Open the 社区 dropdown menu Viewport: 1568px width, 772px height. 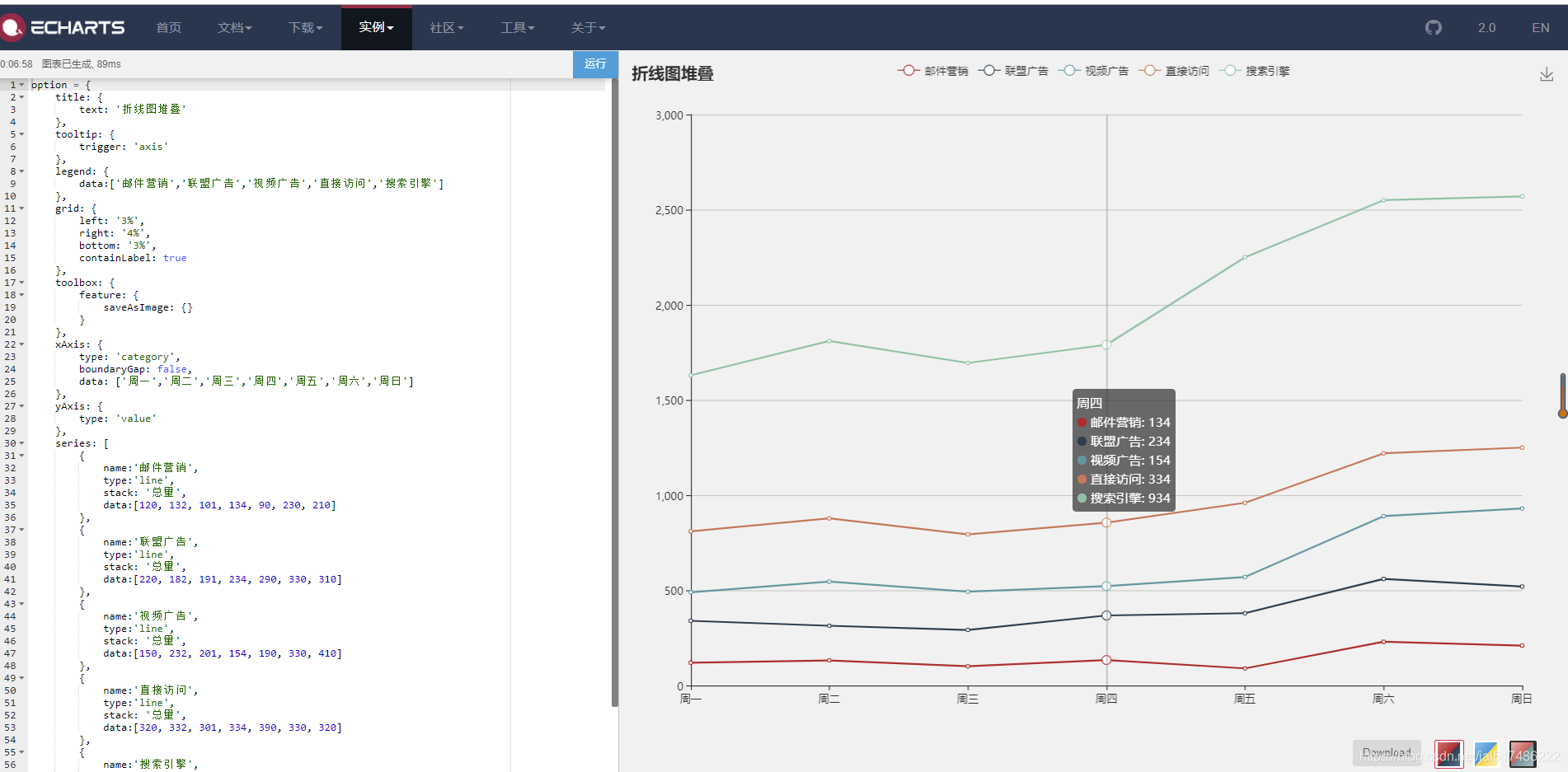[x=447, y=27]
